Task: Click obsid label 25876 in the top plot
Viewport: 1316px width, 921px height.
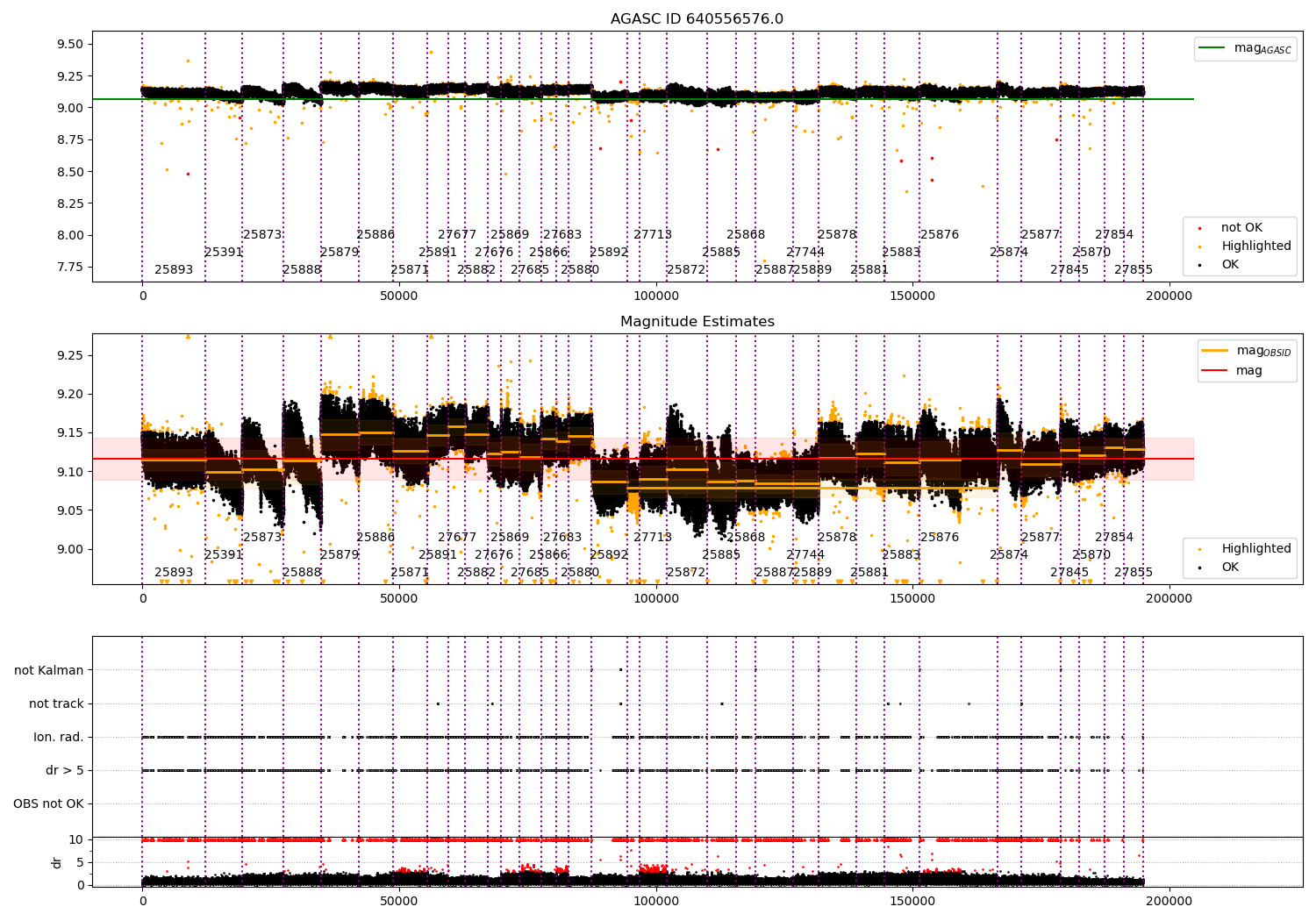Action: coord(940,234)
